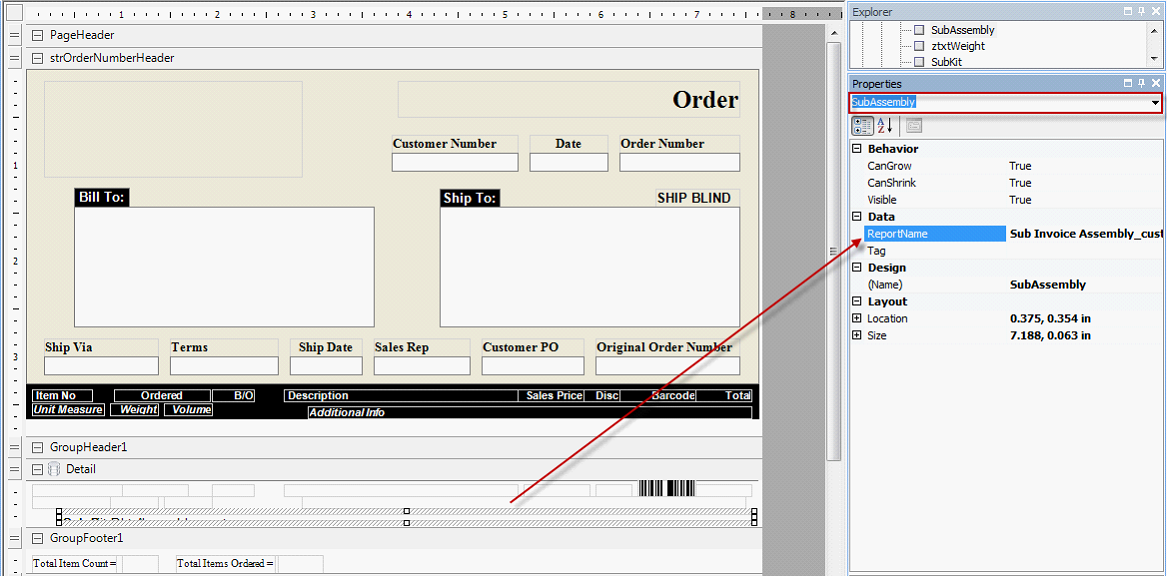Collapse the strOrderNumberHeader section
This screenshot has width=1168, height=577.
(x=37, y=57)
